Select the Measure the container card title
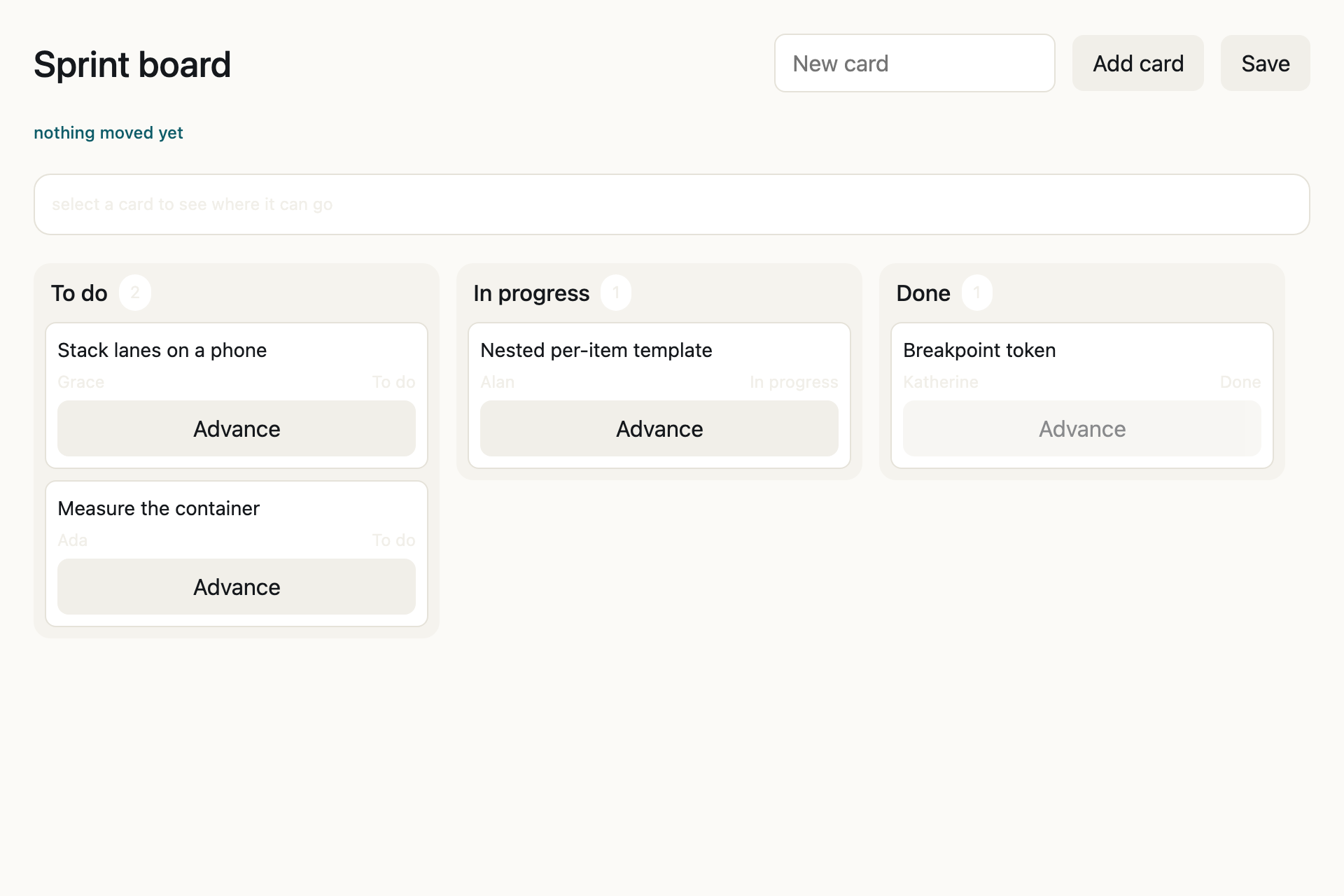This screenshot has height=896, width=1344. pyautogui.click(x=158, y=508)
